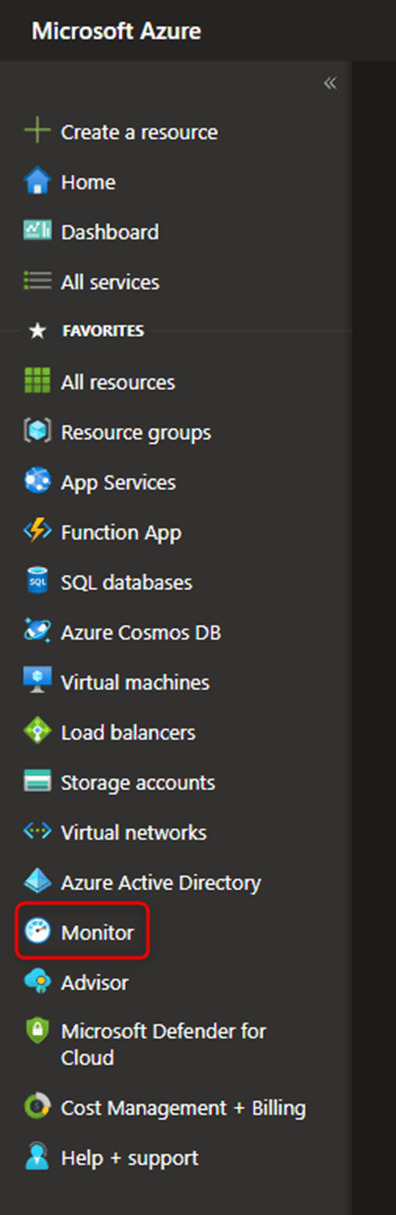
Task: Go to Home
Action: (88, 182)
